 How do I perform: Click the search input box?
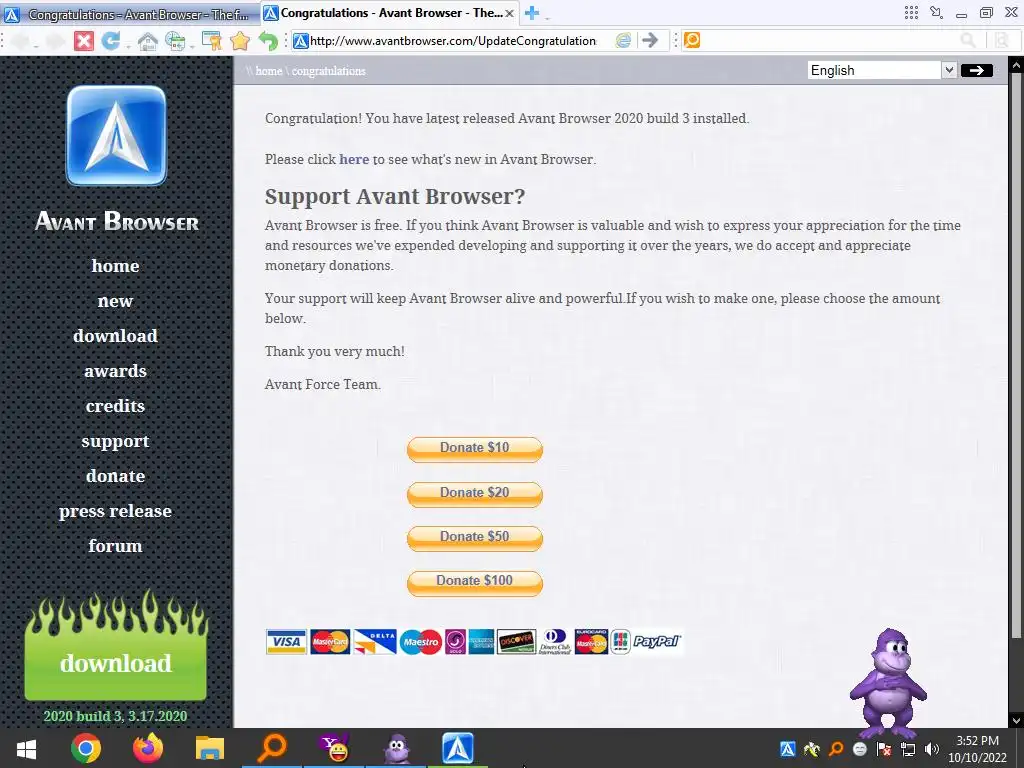pyautogui.click(x=828, y=40)
